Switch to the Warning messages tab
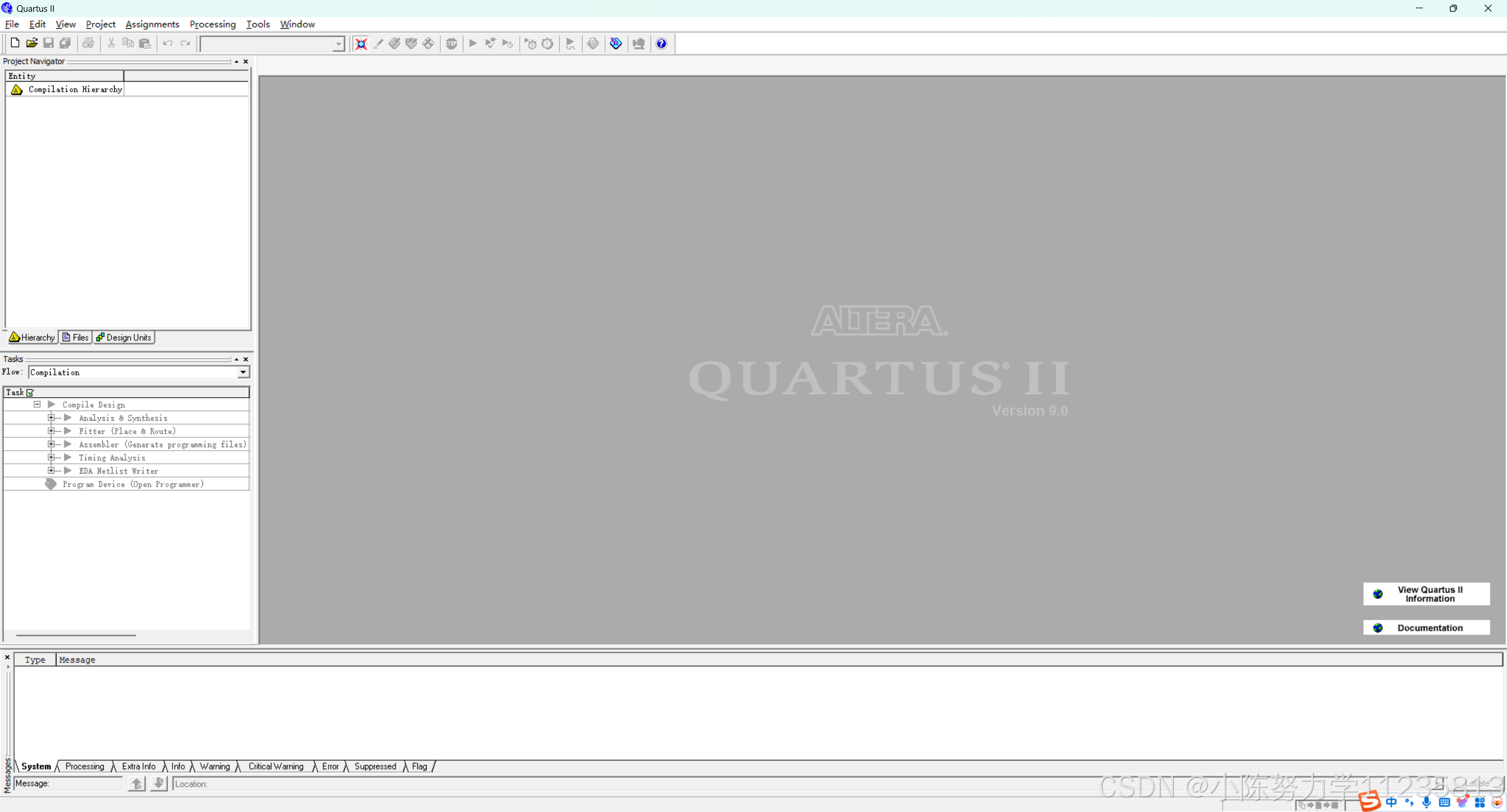 [x=215, y=766]
